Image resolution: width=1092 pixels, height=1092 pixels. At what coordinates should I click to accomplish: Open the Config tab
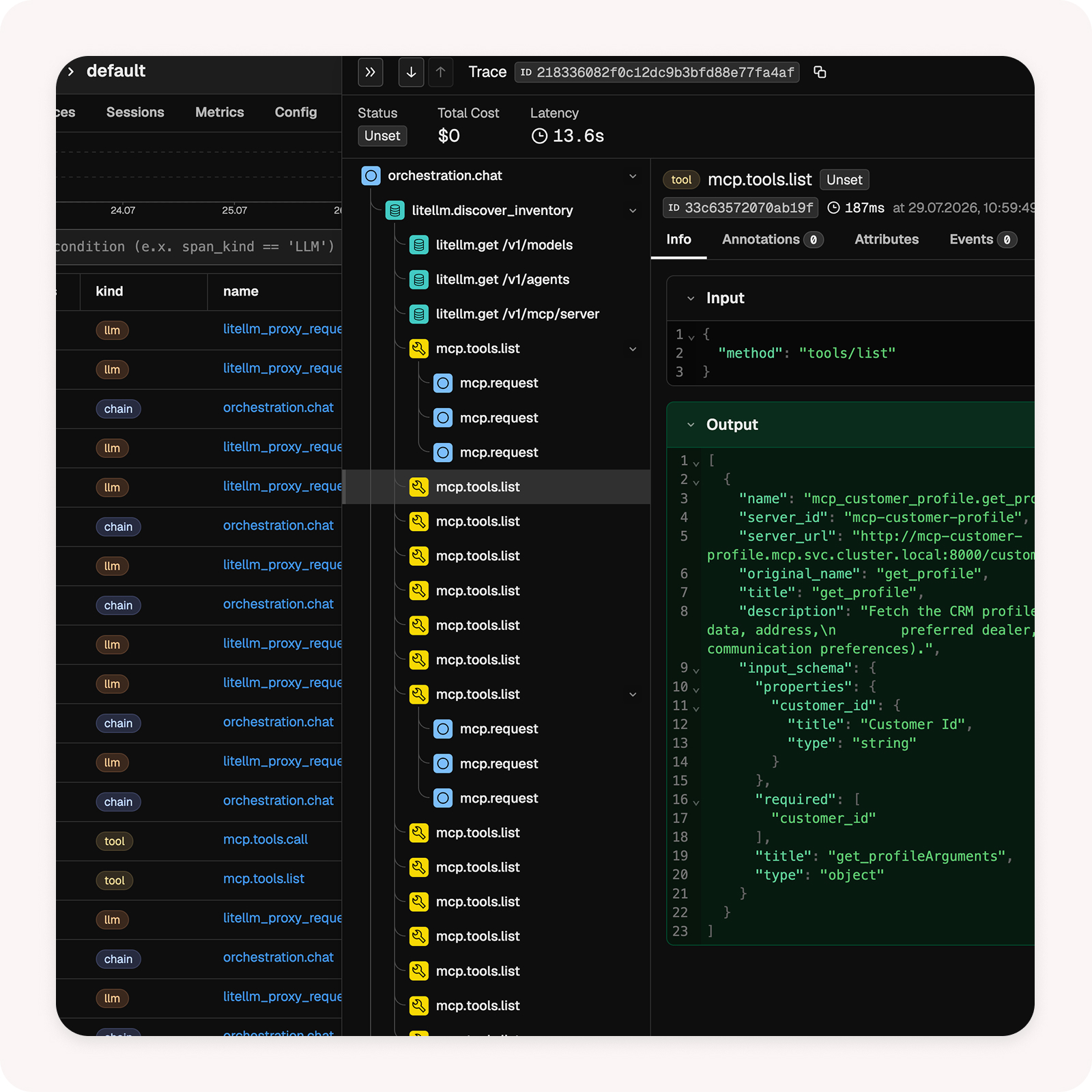tap(296, 113)
